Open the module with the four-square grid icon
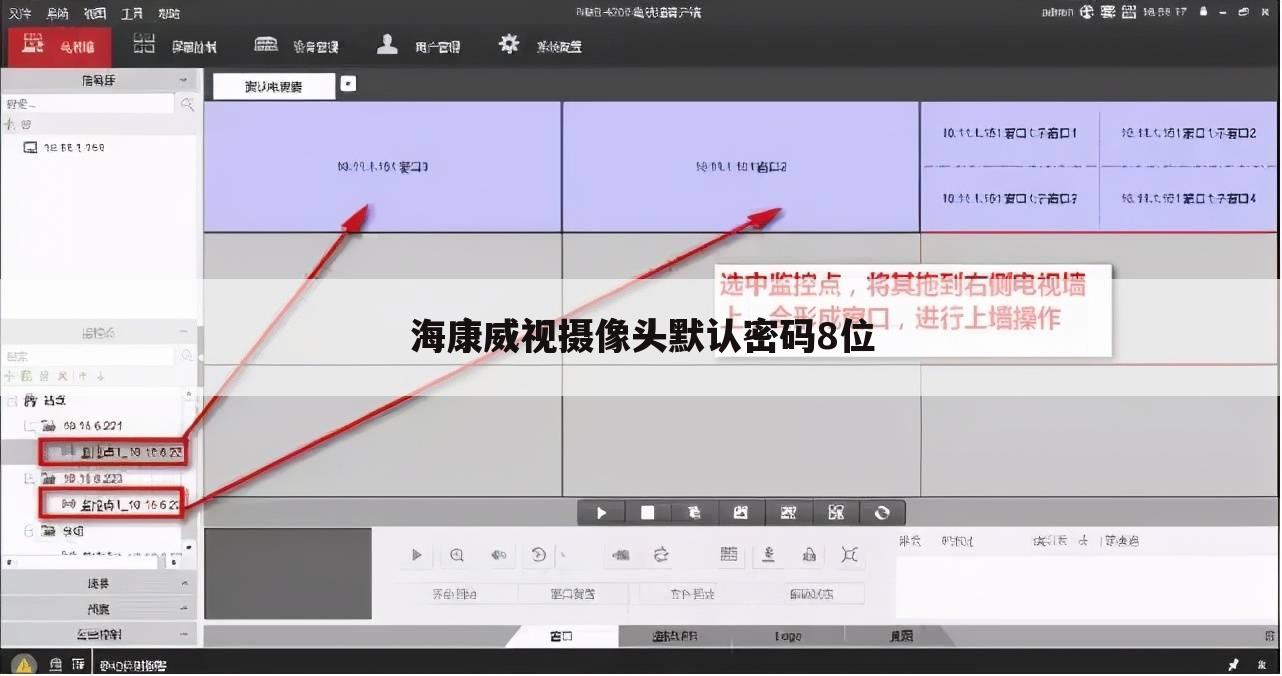Screen dimensions: 1282x676 click(x=174, y=46)
